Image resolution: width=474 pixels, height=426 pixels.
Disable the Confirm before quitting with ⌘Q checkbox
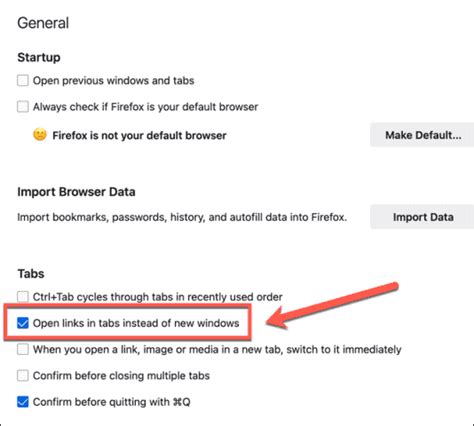[23, 402]
